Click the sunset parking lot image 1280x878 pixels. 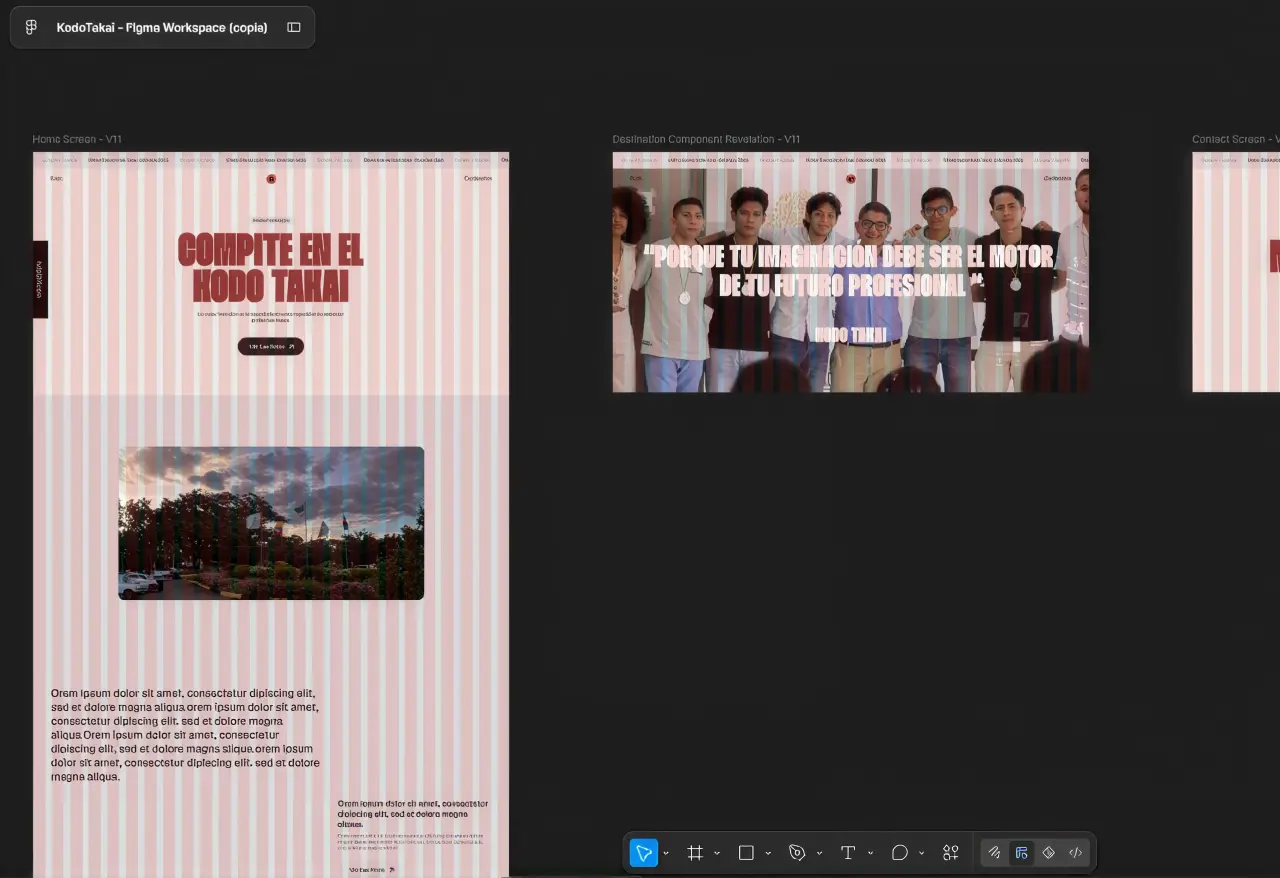click(x=271, y=523)
